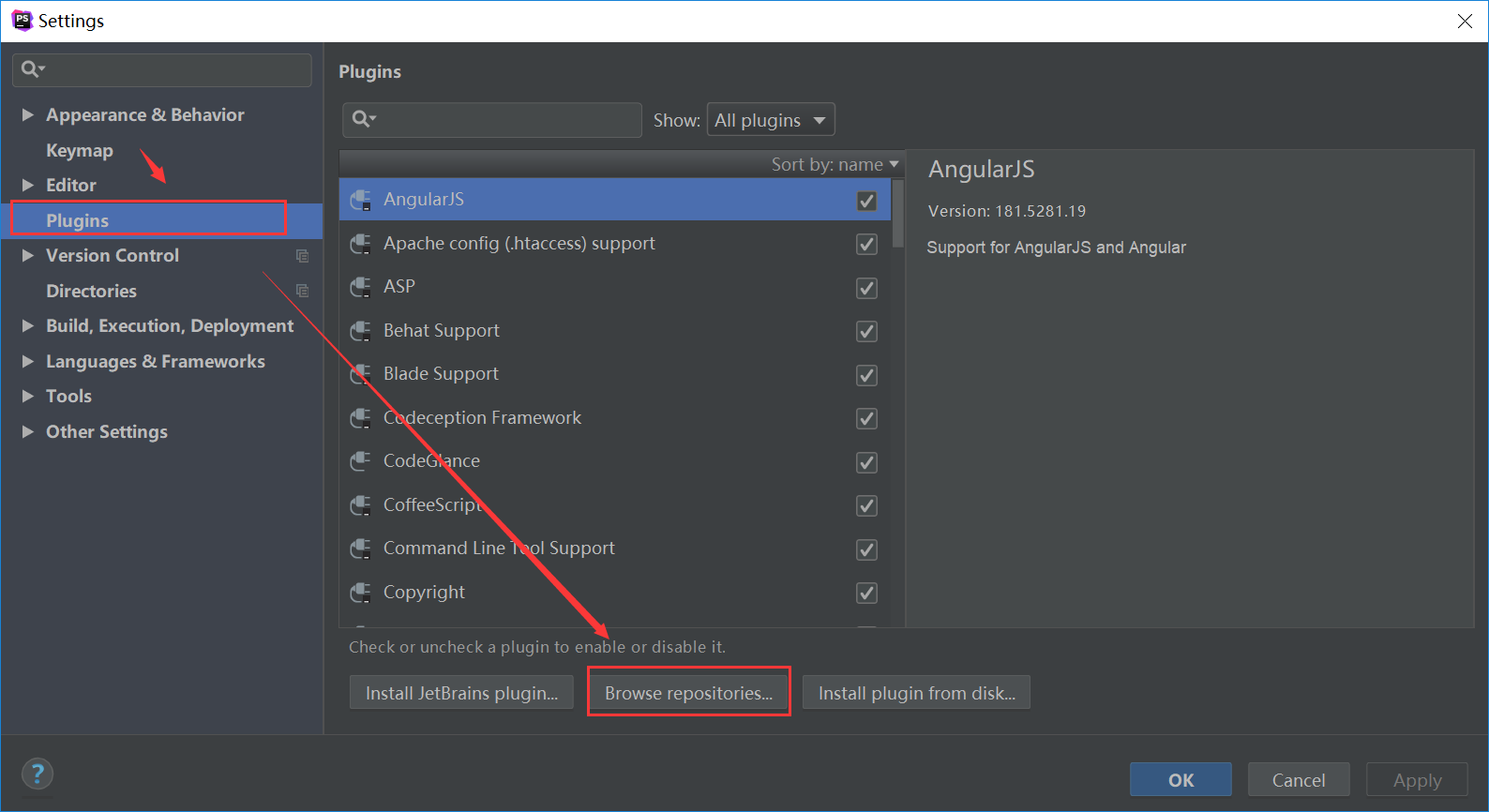The width and height of the screenshot is (1489, 812).
Task: Click the plugin list vertical scrollbar
Action: [897, 213]
